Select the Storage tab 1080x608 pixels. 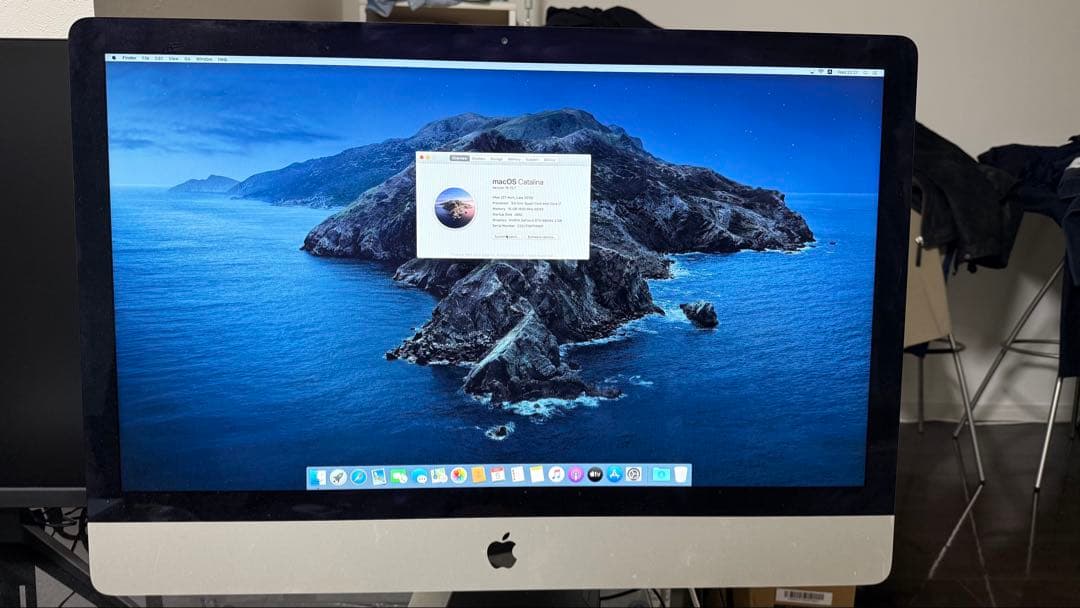point(497,158)
